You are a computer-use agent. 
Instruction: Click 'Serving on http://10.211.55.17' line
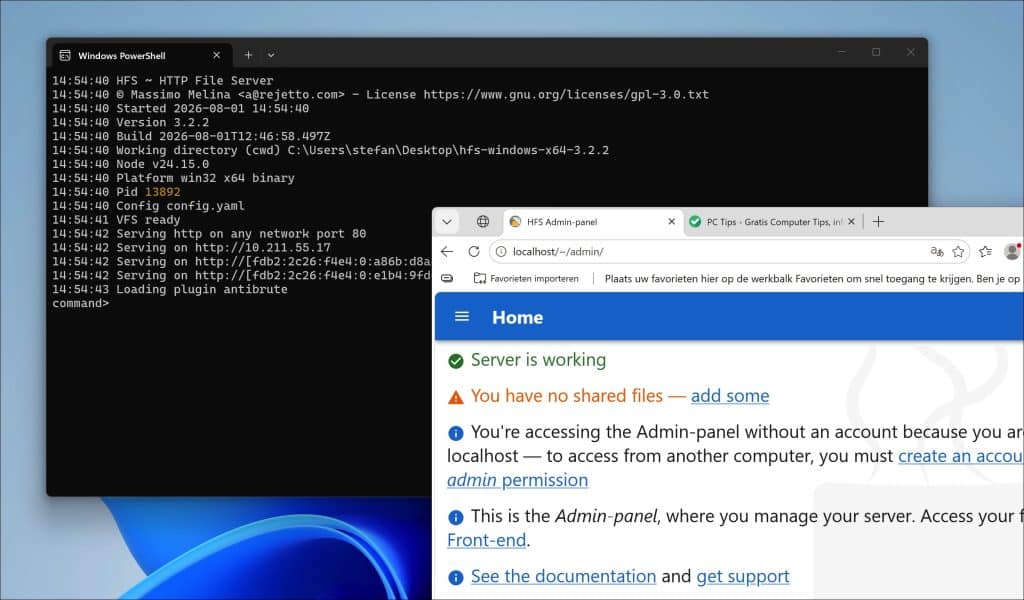pos(191,247)
